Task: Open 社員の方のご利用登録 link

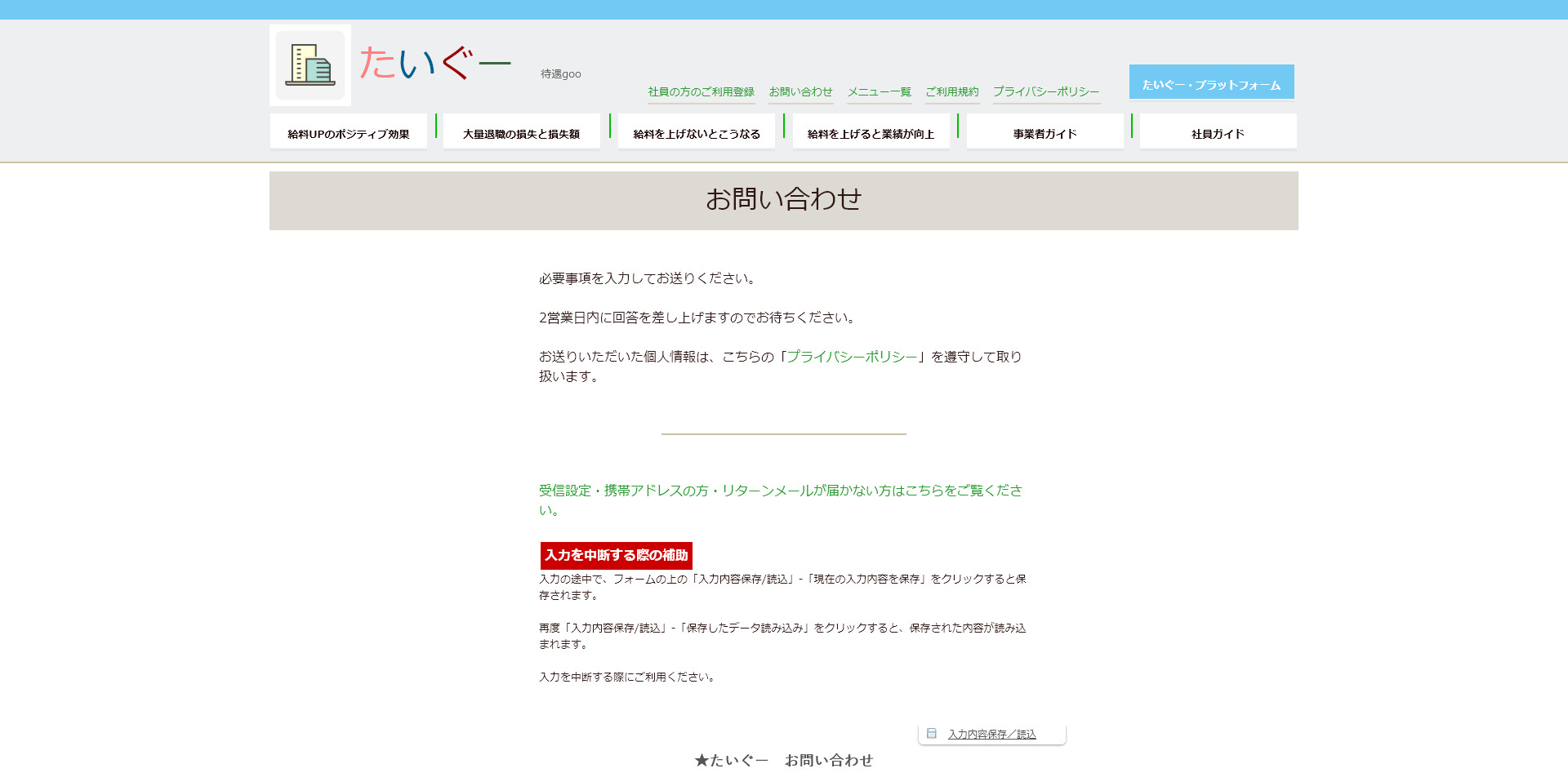Action: pos(701,92)
